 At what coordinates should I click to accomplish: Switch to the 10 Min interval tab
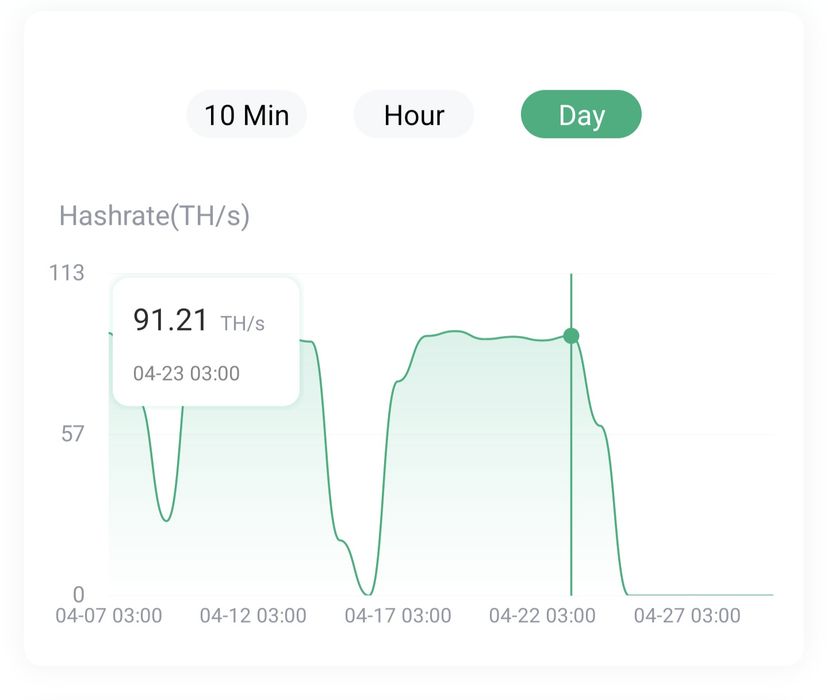click(247, 115)
